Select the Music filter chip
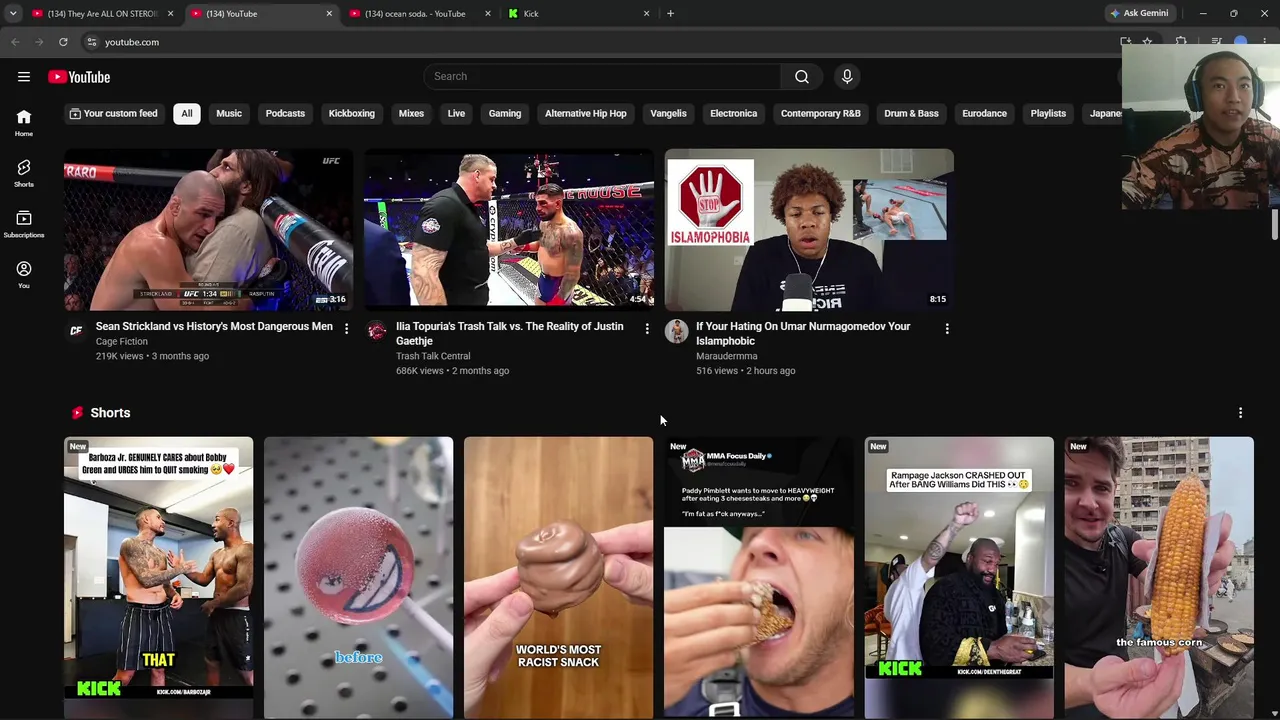 point(229,114)
